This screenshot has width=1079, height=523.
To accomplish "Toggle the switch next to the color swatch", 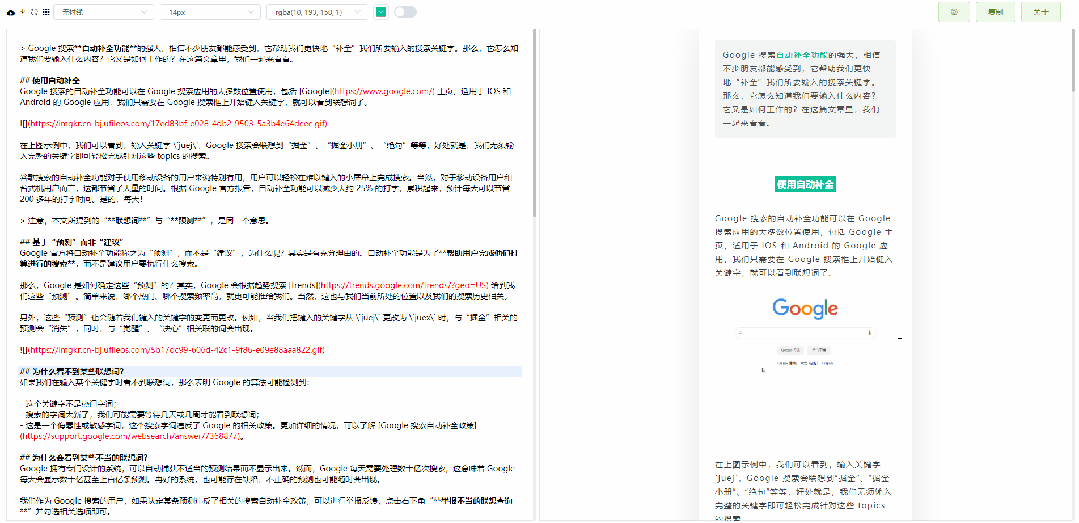I will (x=405, y=12).
